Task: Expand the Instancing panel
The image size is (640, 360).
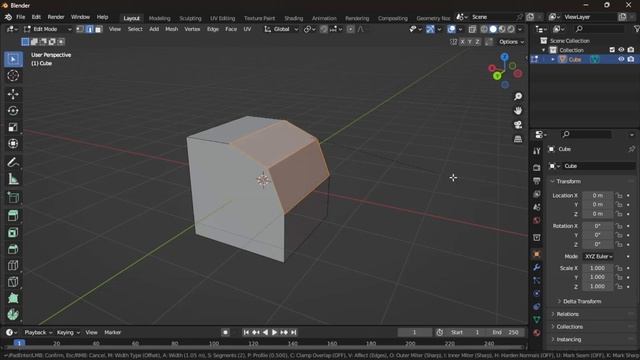Action: (x=569, y=339)
